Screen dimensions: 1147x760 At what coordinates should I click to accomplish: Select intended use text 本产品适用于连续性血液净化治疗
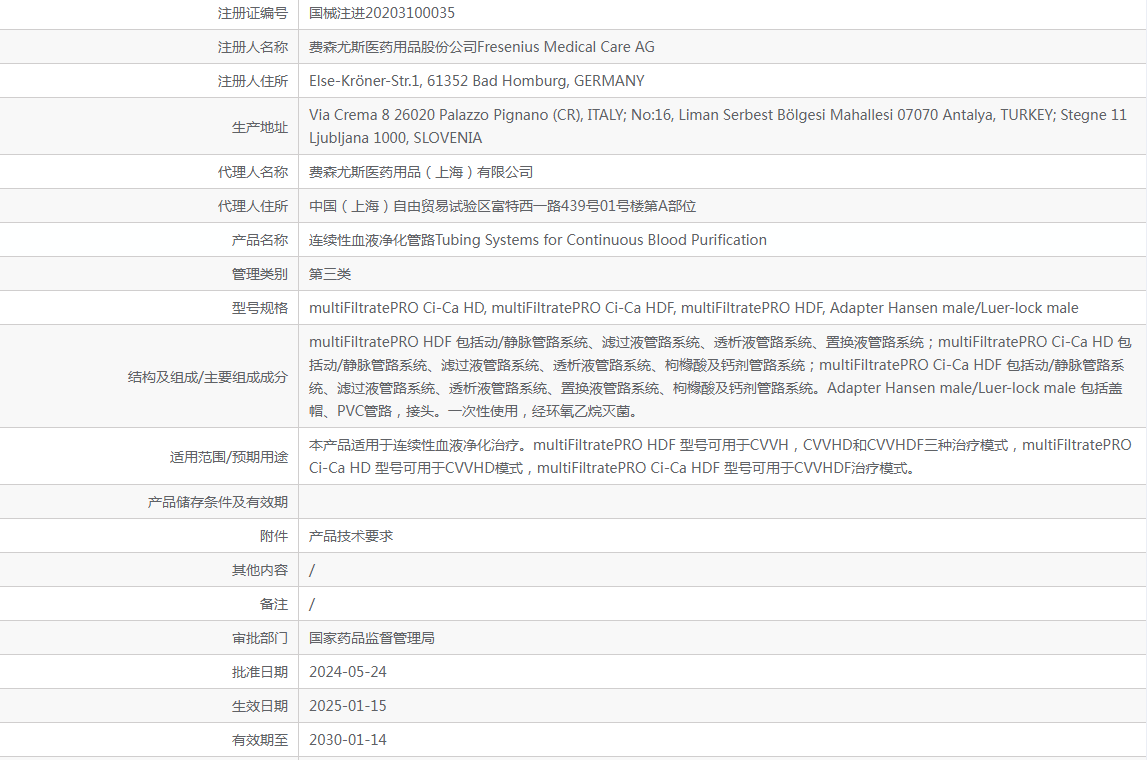720,456
